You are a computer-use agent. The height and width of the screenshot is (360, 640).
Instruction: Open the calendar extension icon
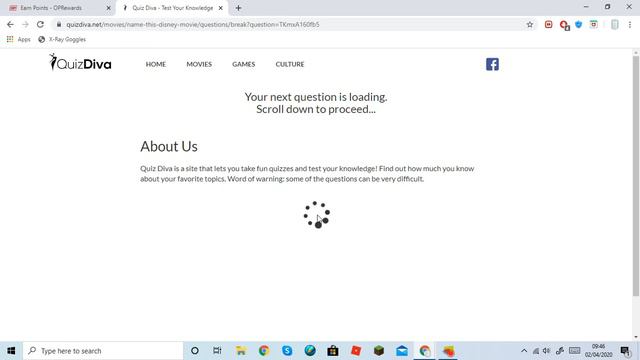(593, 24)
